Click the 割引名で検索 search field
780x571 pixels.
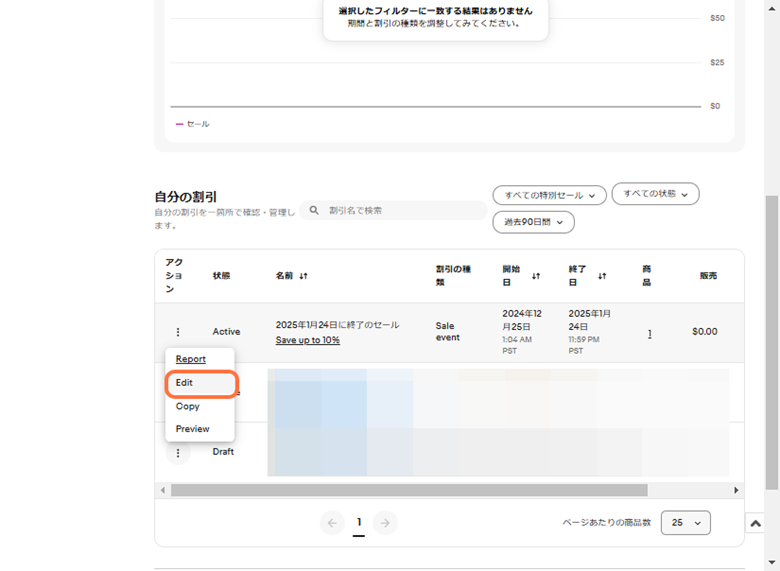tap(400, 211)
